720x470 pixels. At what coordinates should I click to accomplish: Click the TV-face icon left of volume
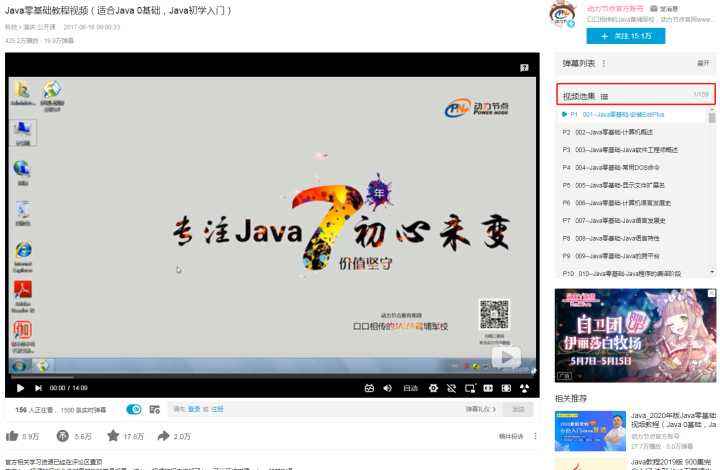(x=369, y=388)
